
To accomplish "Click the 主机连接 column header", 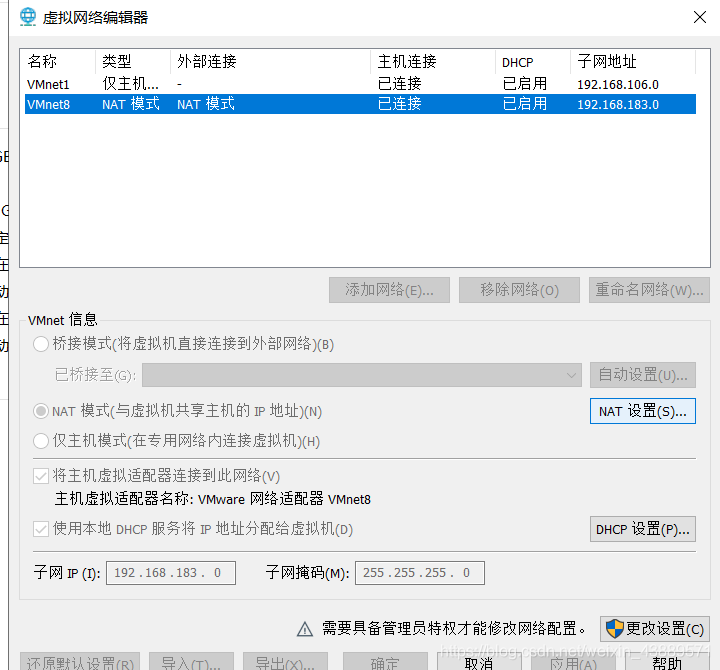I will [x=433, y=62].
